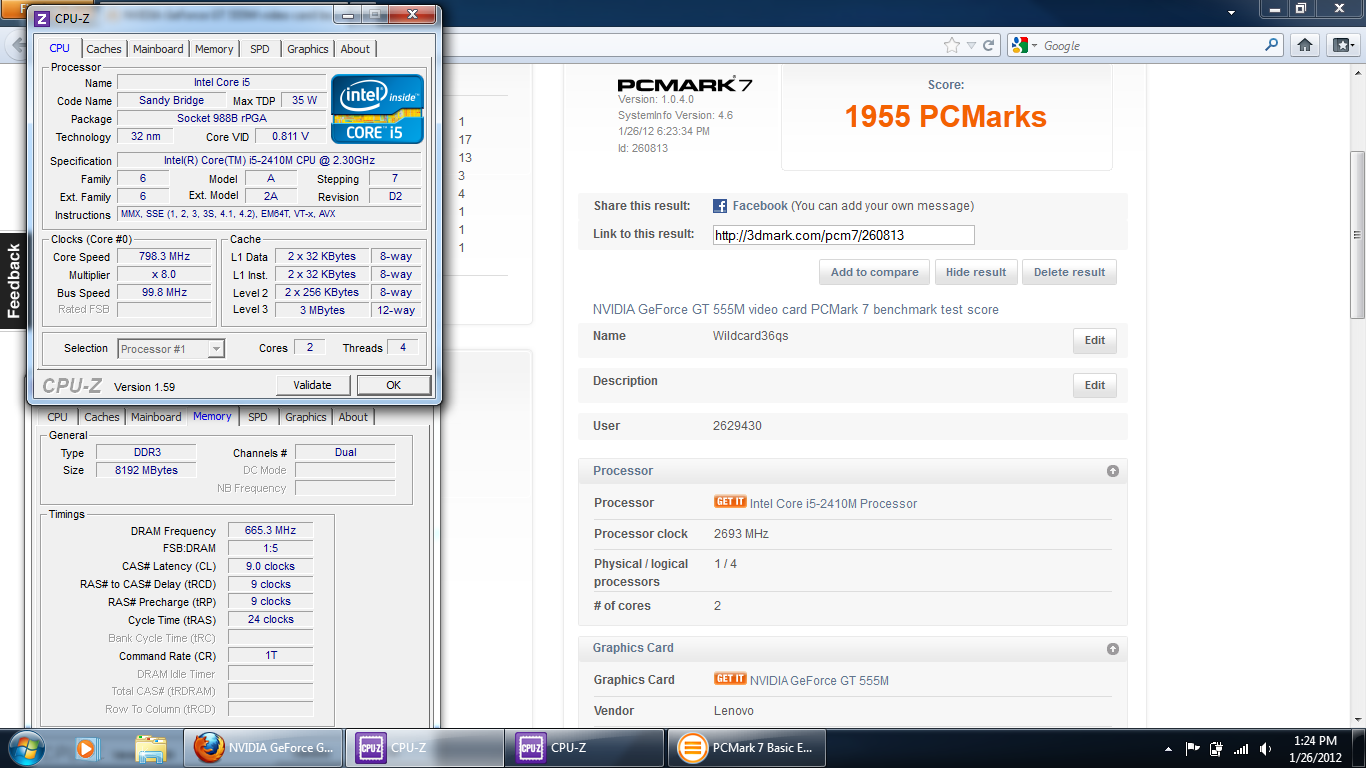Open the NVIDIA GeForce GT 555M link

point(819,680)
